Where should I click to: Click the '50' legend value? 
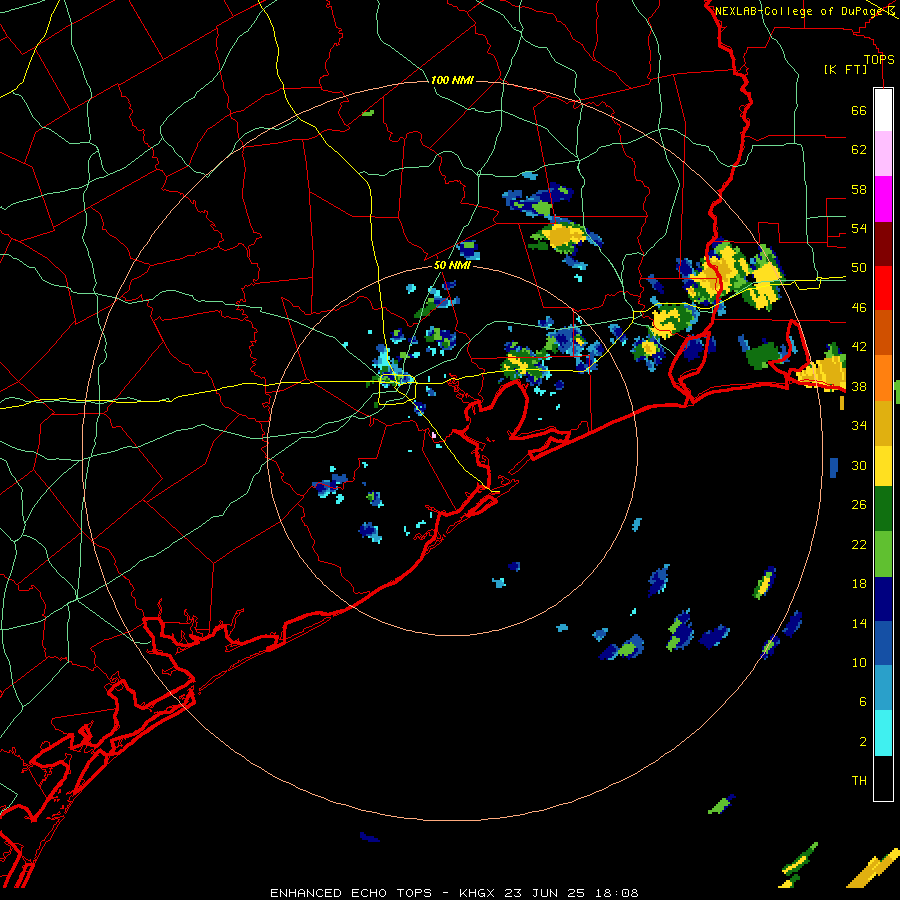[859, 268]
